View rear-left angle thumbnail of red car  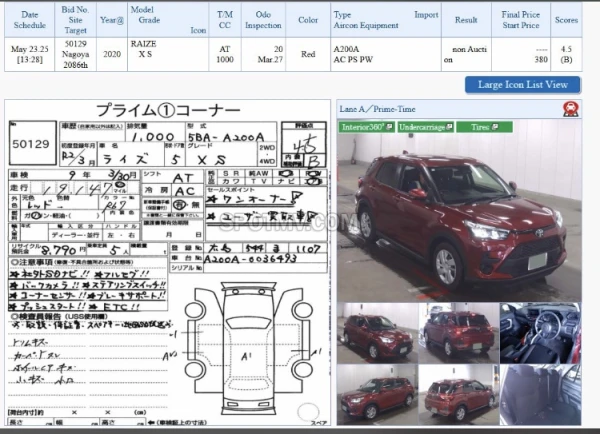coord(457,393)
